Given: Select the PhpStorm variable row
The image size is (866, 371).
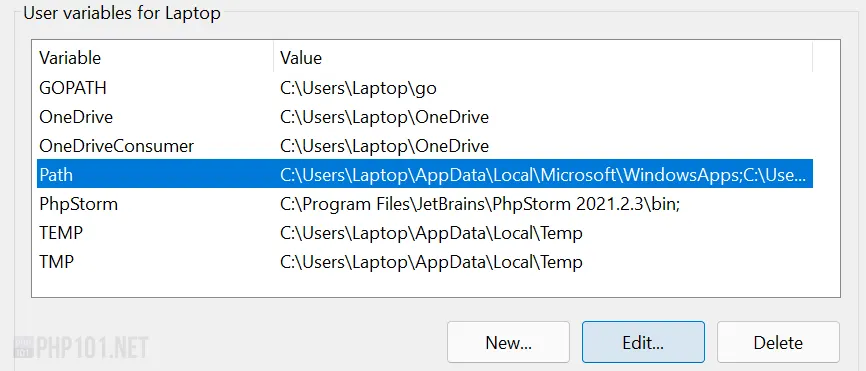Looking at the screenshot, I should pos(425,204).
